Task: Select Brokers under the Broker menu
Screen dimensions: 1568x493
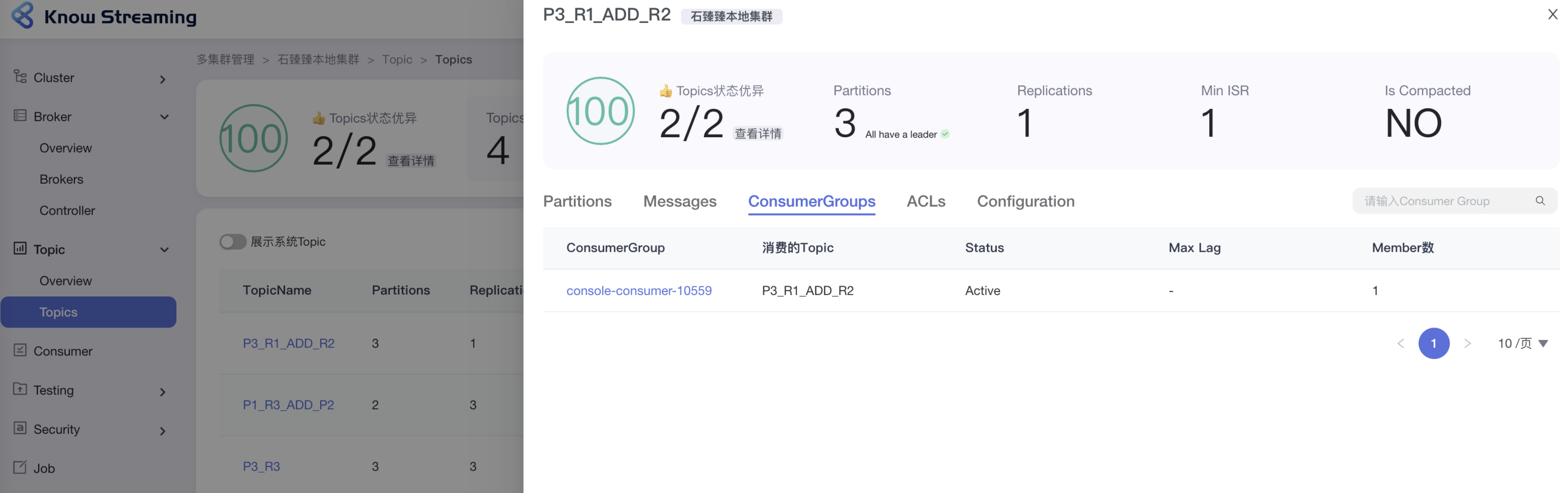Action: [x=61, y=179]
